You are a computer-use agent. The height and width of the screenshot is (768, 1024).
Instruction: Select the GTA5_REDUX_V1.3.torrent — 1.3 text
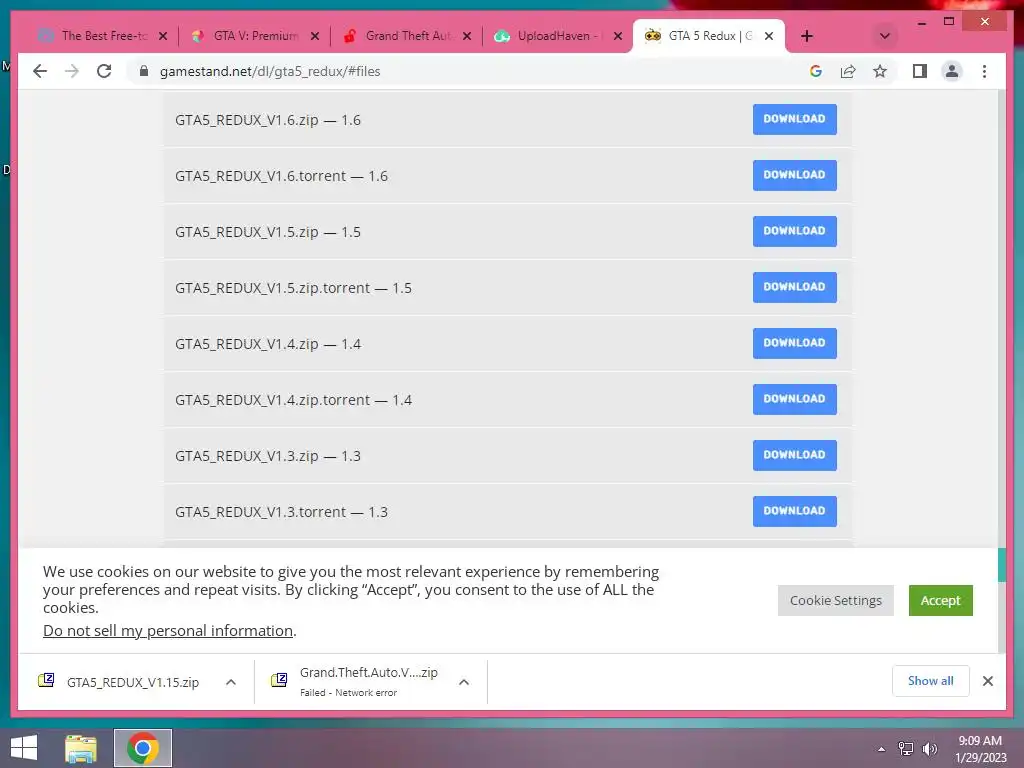pyautogui.click(x=281, y=512)
